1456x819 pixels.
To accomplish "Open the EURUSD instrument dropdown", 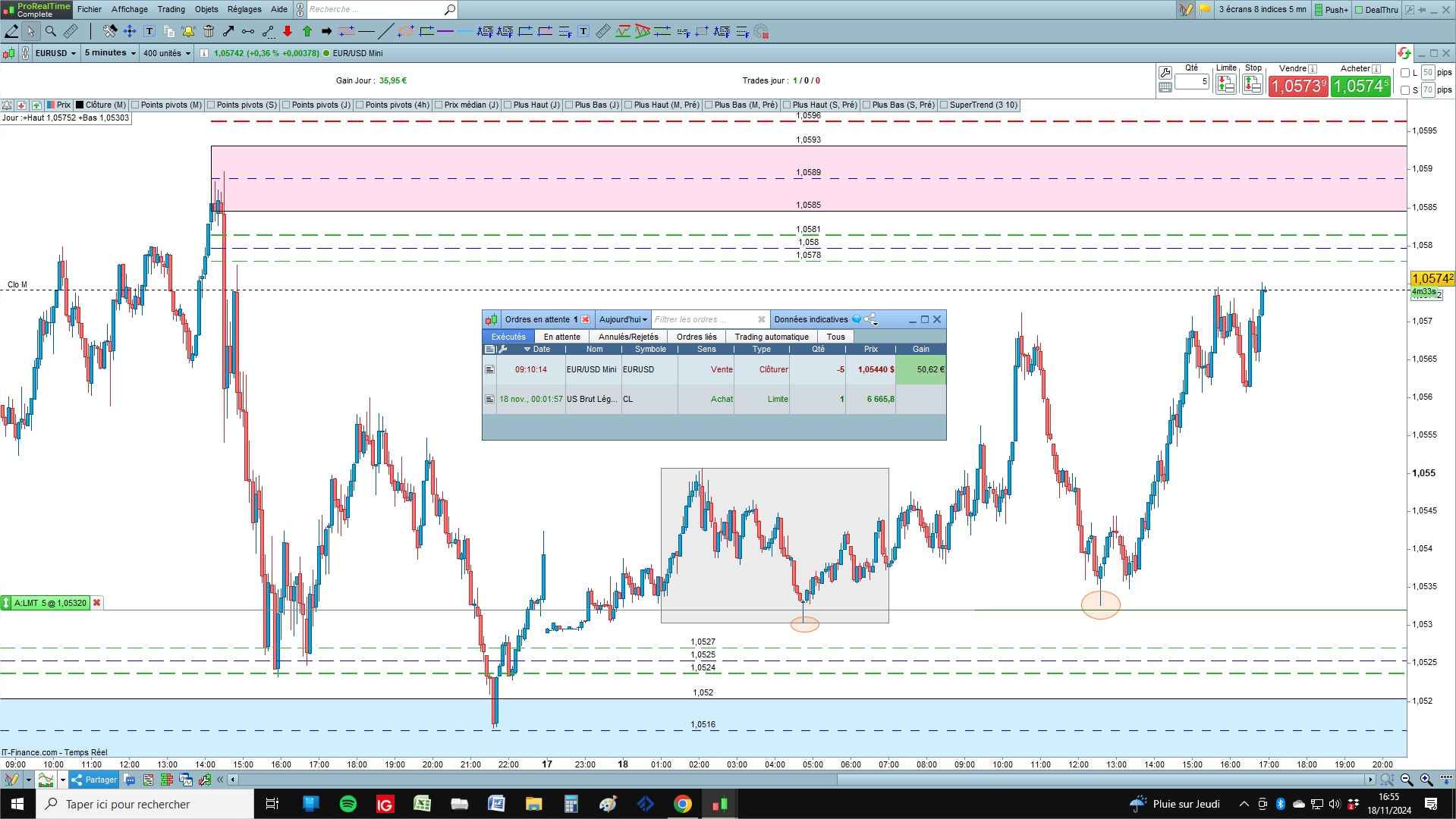I will 55,53.
